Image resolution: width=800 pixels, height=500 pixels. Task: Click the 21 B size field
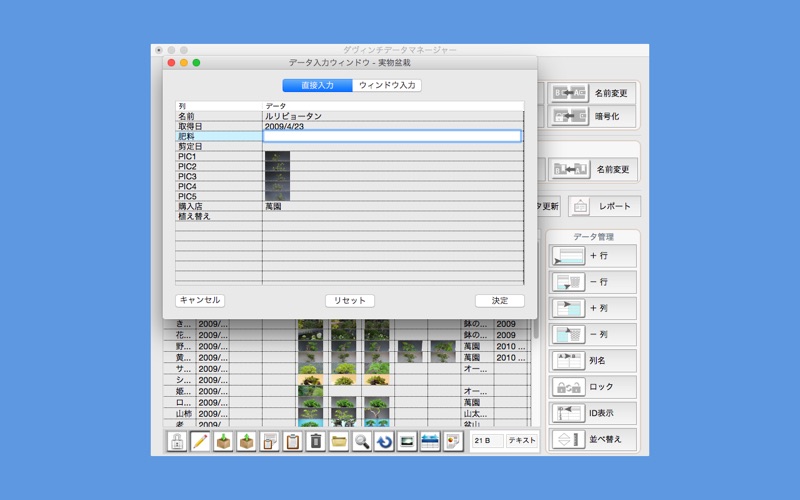point(488,440)
